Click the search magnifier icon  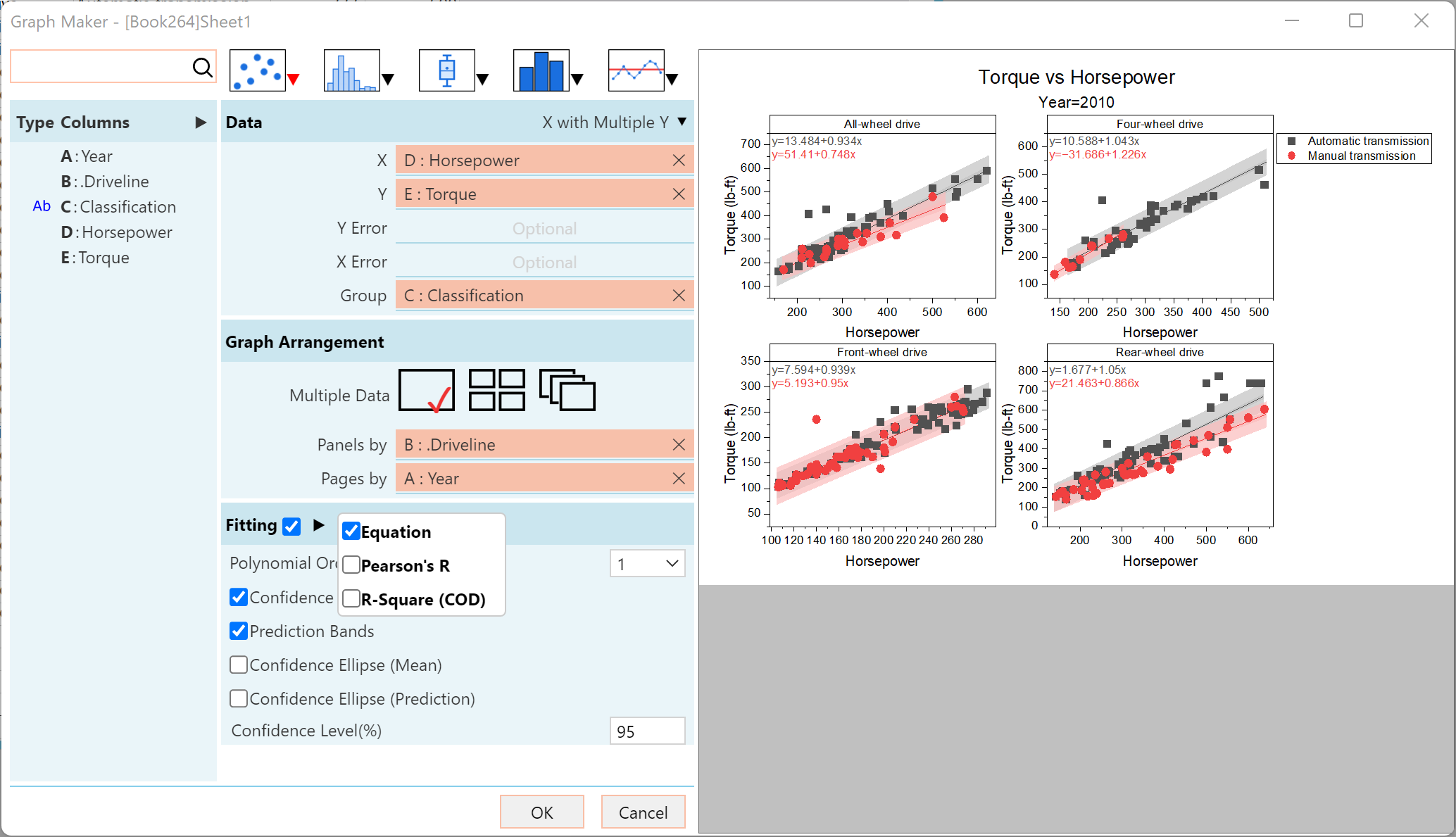(202, 67)
